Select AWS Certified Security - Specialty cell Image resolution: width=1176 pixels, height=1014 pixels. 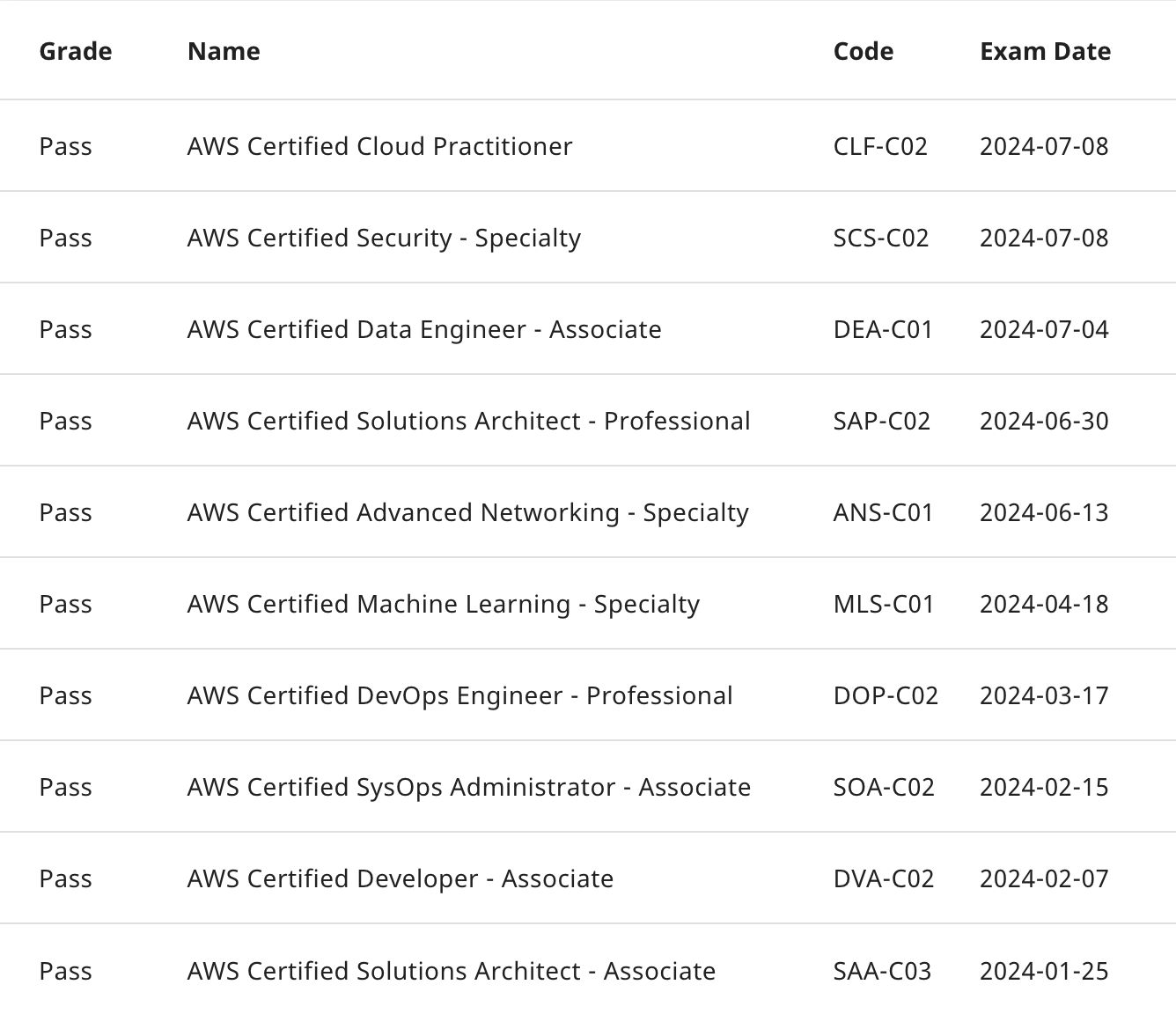click(x=385, y=238)
